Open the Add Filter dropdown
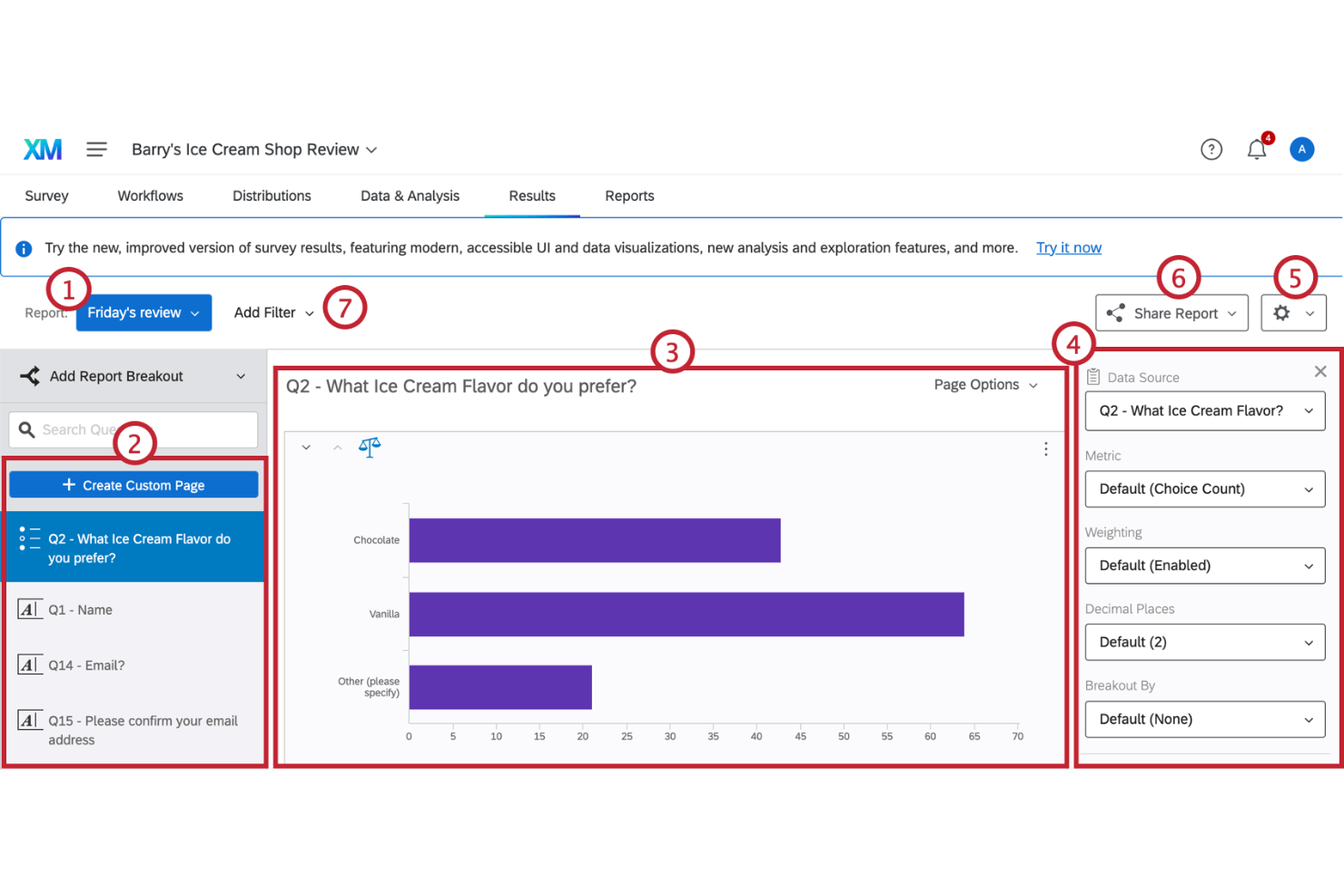Image resolution: width=1344 pixels, height=896 pixels. (x=274, y=313)
